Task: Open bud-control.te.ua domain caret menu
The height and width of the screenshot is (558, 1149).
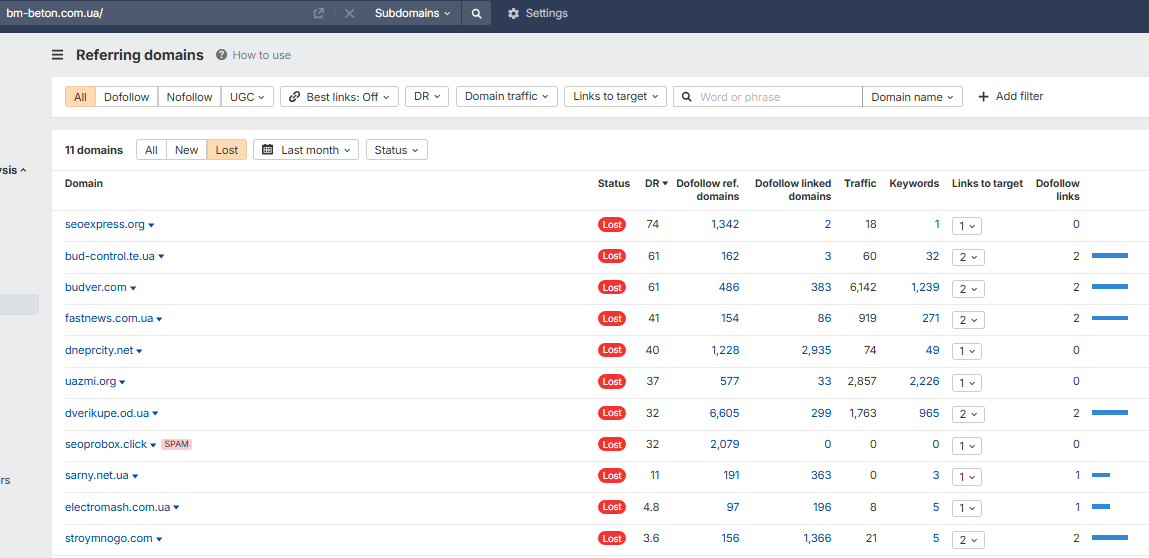Action: [161, 257]
